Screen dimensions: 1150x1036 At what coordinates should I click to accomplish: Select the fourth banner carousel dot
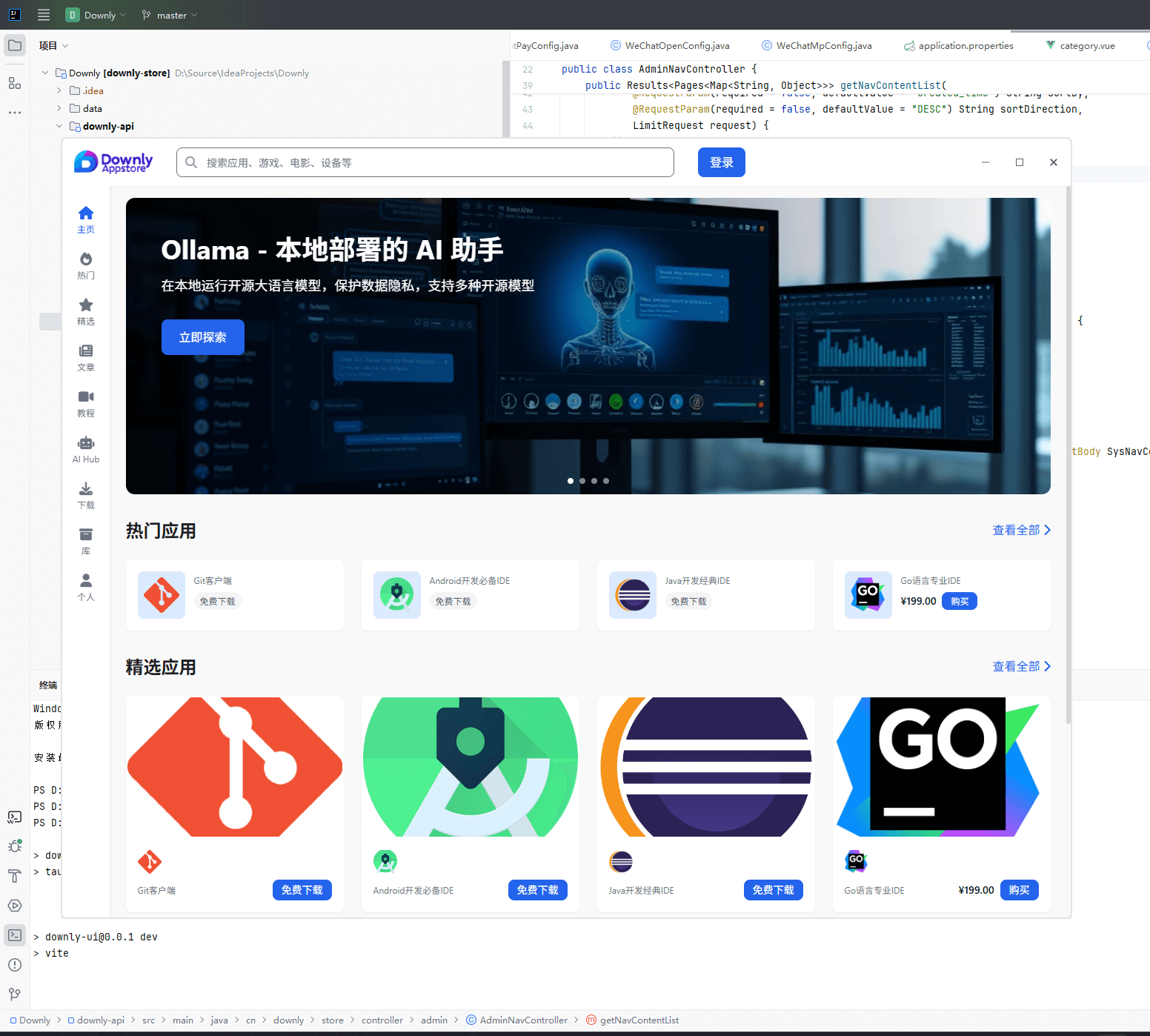[606, 481]
